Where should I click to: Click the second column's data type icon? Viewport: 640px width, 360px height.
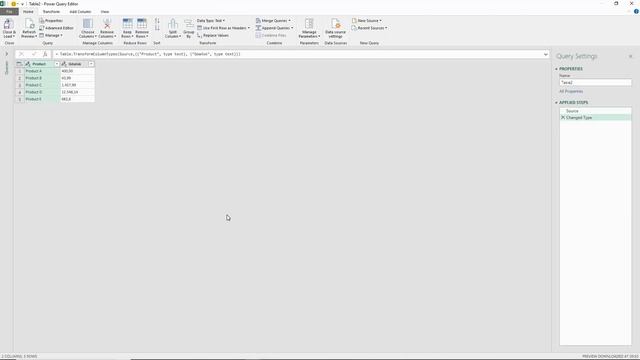(x=64, y=64)
